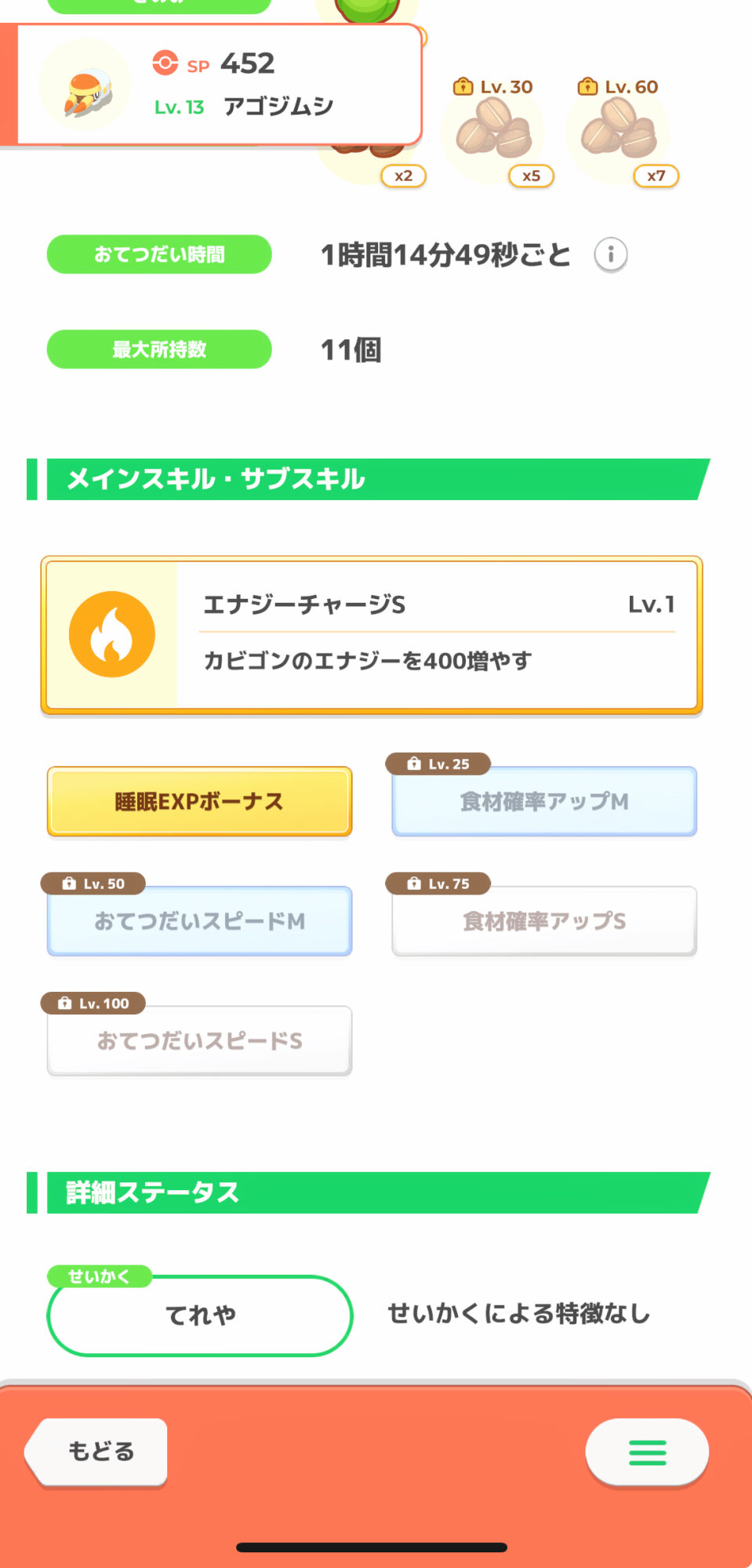
Task: Tap the おてつだい時間 label pill
Action: tap(159, 255)
